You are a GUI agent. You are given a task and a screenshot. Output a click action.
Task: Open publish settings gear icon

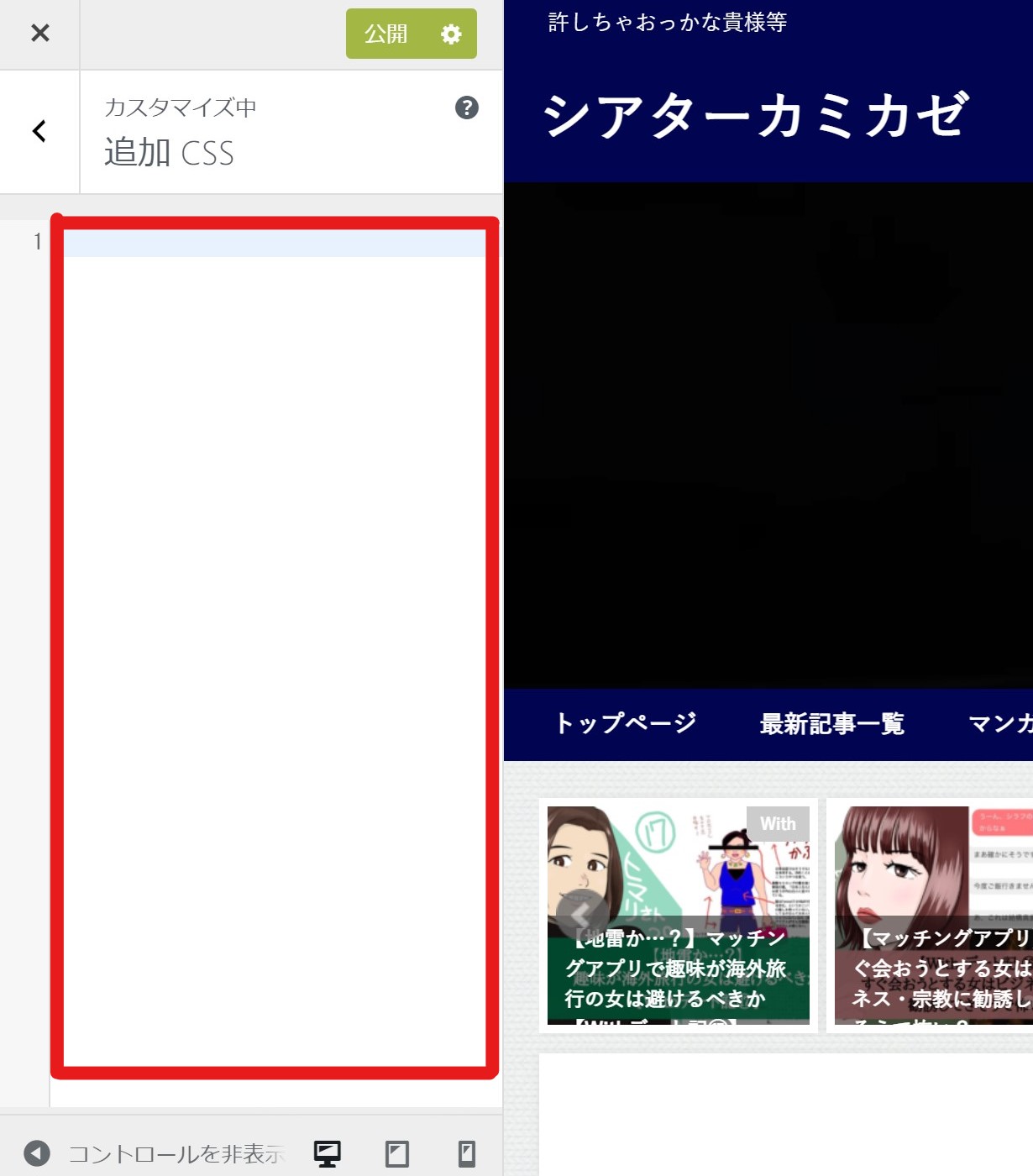click(x=452, y=34)
